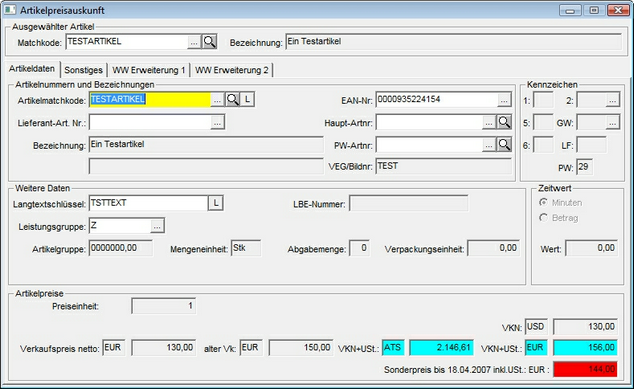634x389 pixels.
Task: Click the yellow Artikelmatchkode input field
Action: tap(150, 99)
